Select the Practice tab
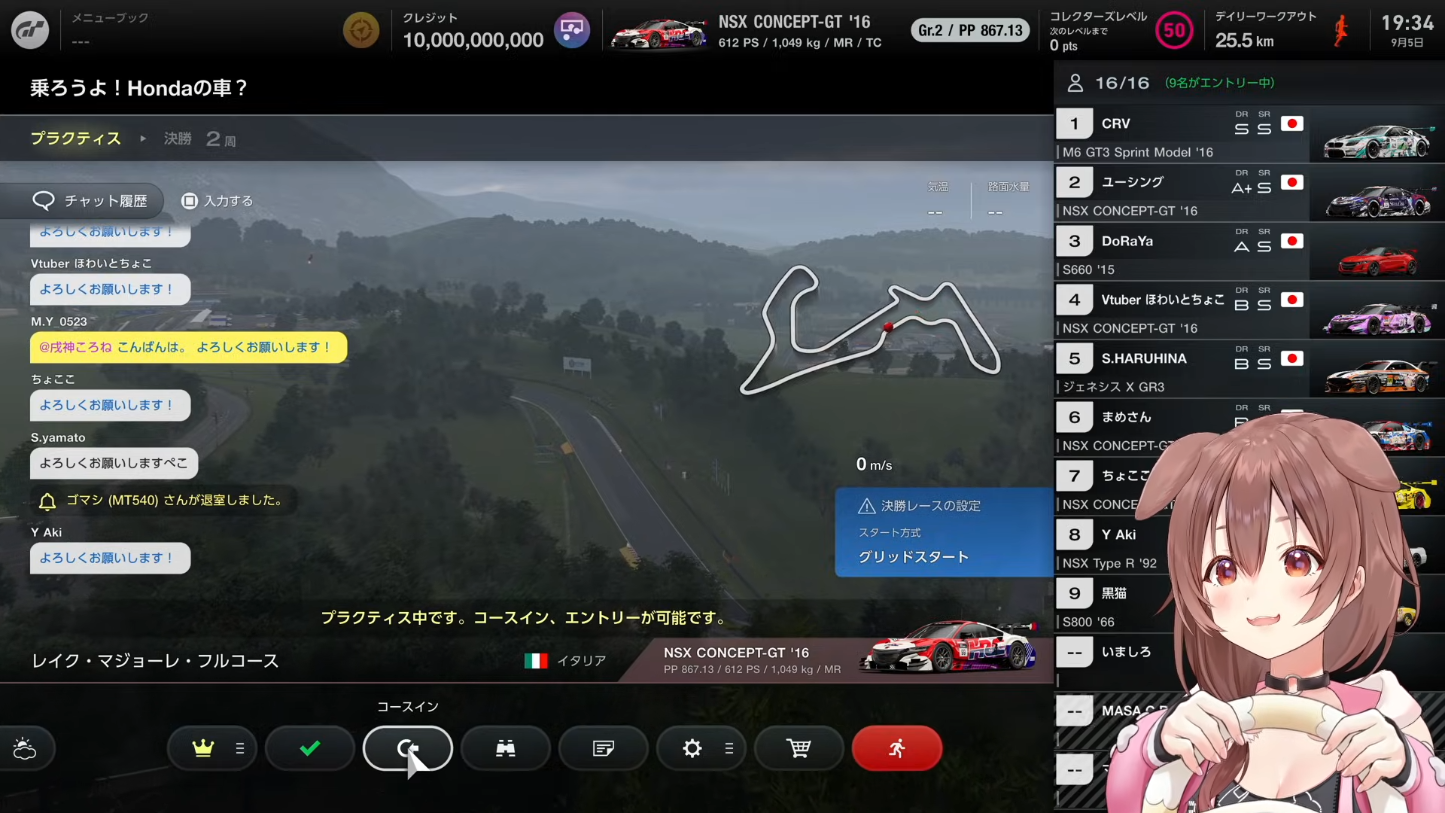This screenshot has height=813, width=1445. 76,139
